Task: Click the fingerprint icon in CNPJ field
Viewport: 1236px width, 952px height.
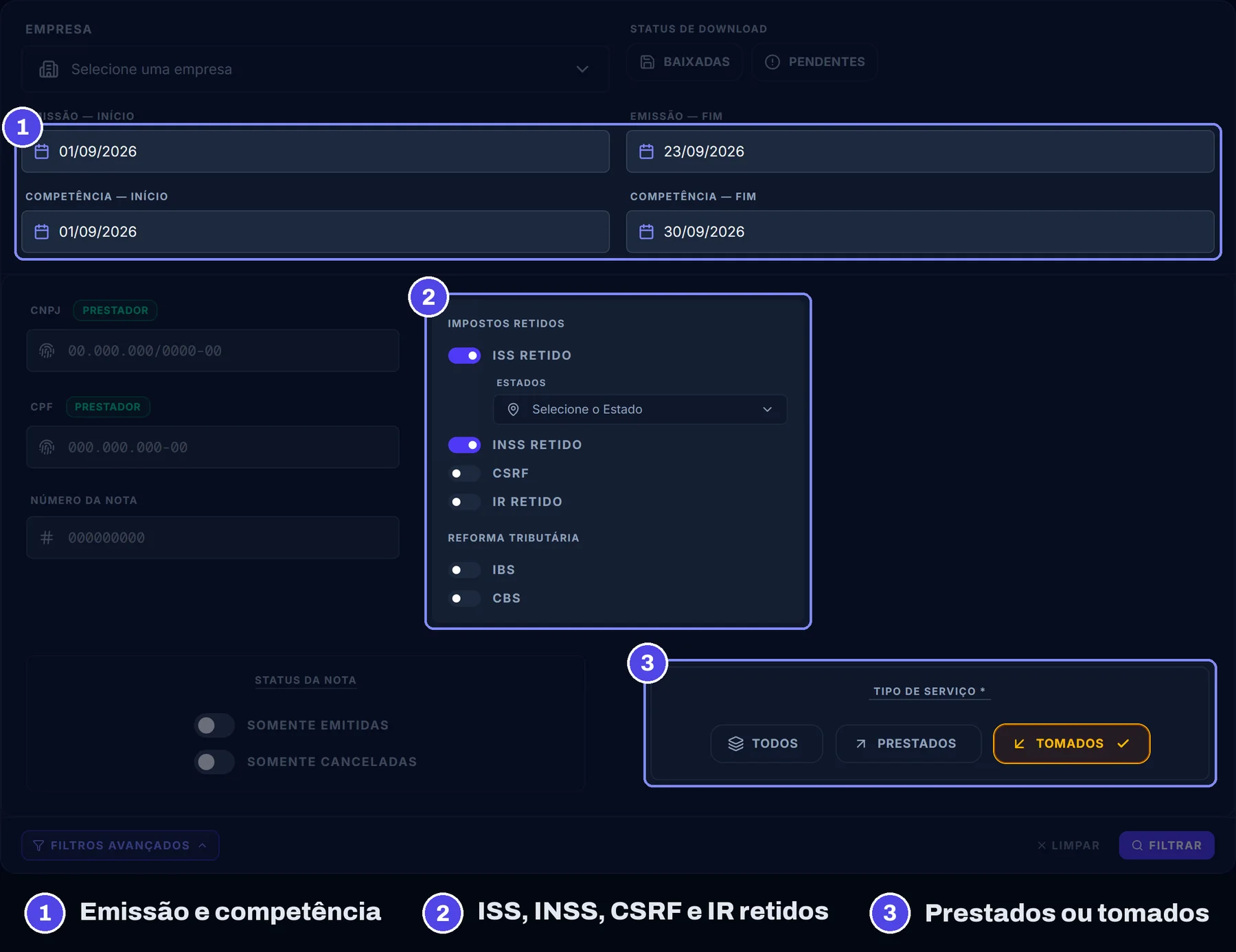Action: point(47,351)
